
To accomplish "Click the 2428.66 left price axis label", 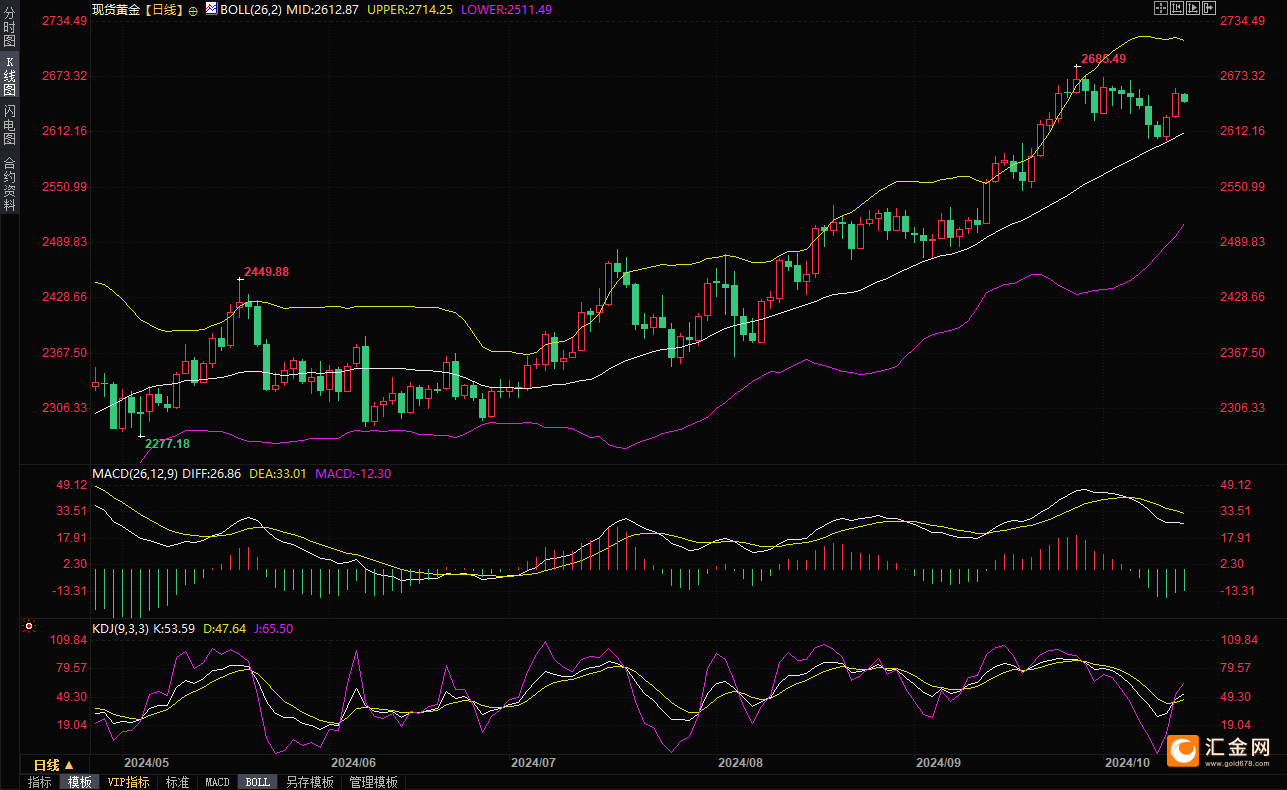I will click(66, 297).
